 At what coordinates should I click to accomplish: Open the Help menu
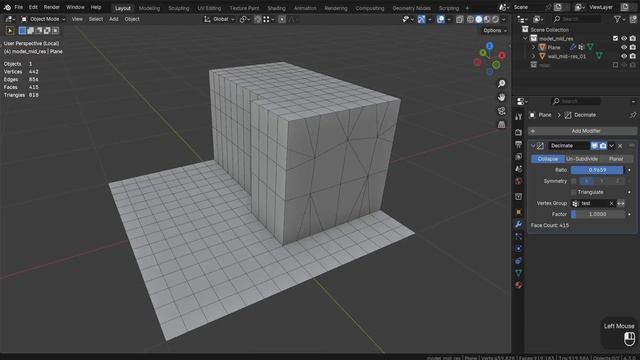96,7
